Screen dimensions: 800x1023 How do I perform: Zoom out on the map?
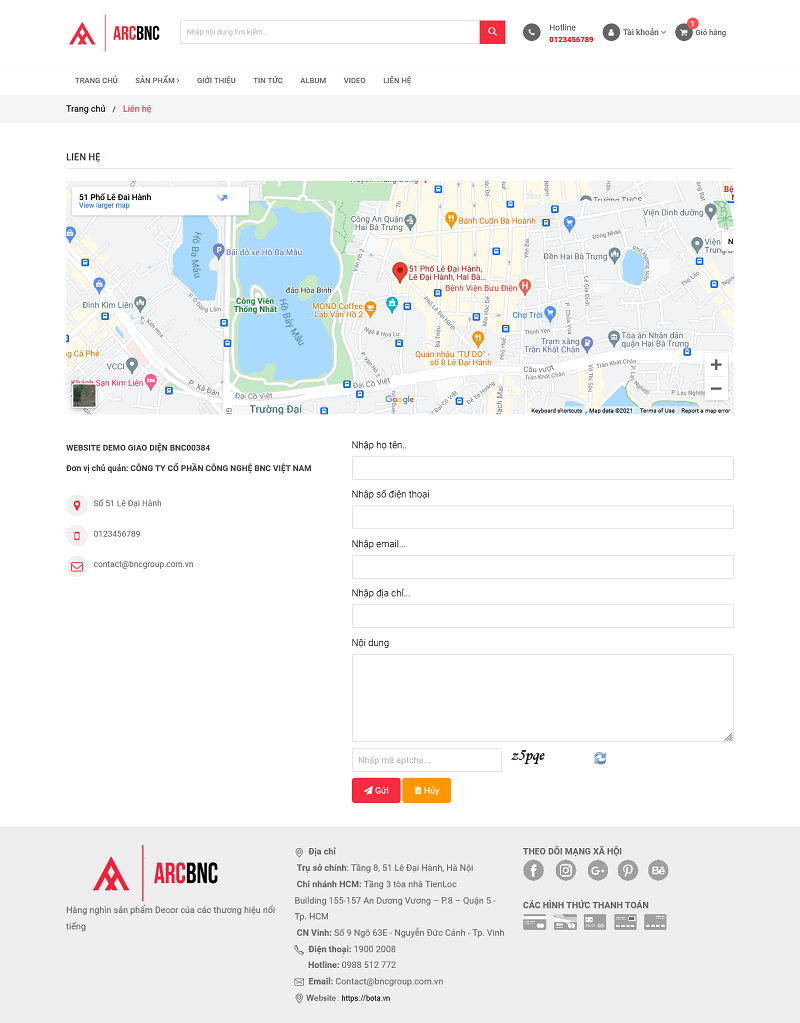[x=716, y=389]
